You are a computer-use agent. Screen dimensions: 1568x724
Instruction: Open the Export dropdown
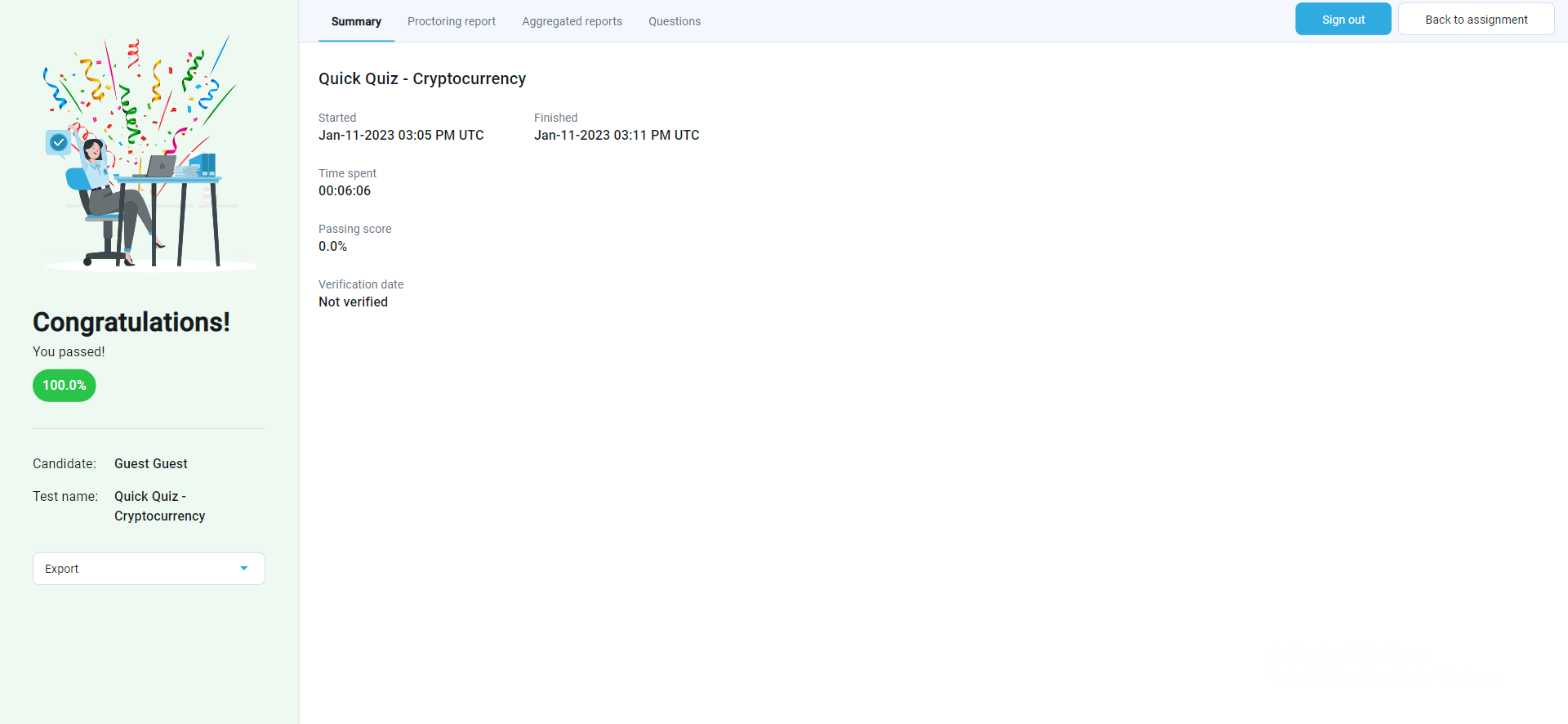pyautogui.click(x=149, y=569)
